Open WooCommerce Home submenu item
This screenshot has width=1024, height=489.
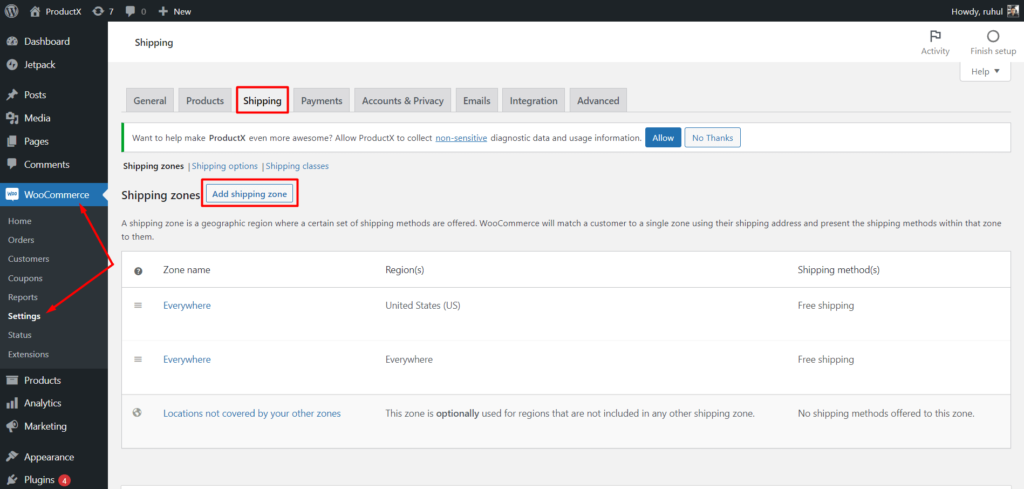pos(20,221)
